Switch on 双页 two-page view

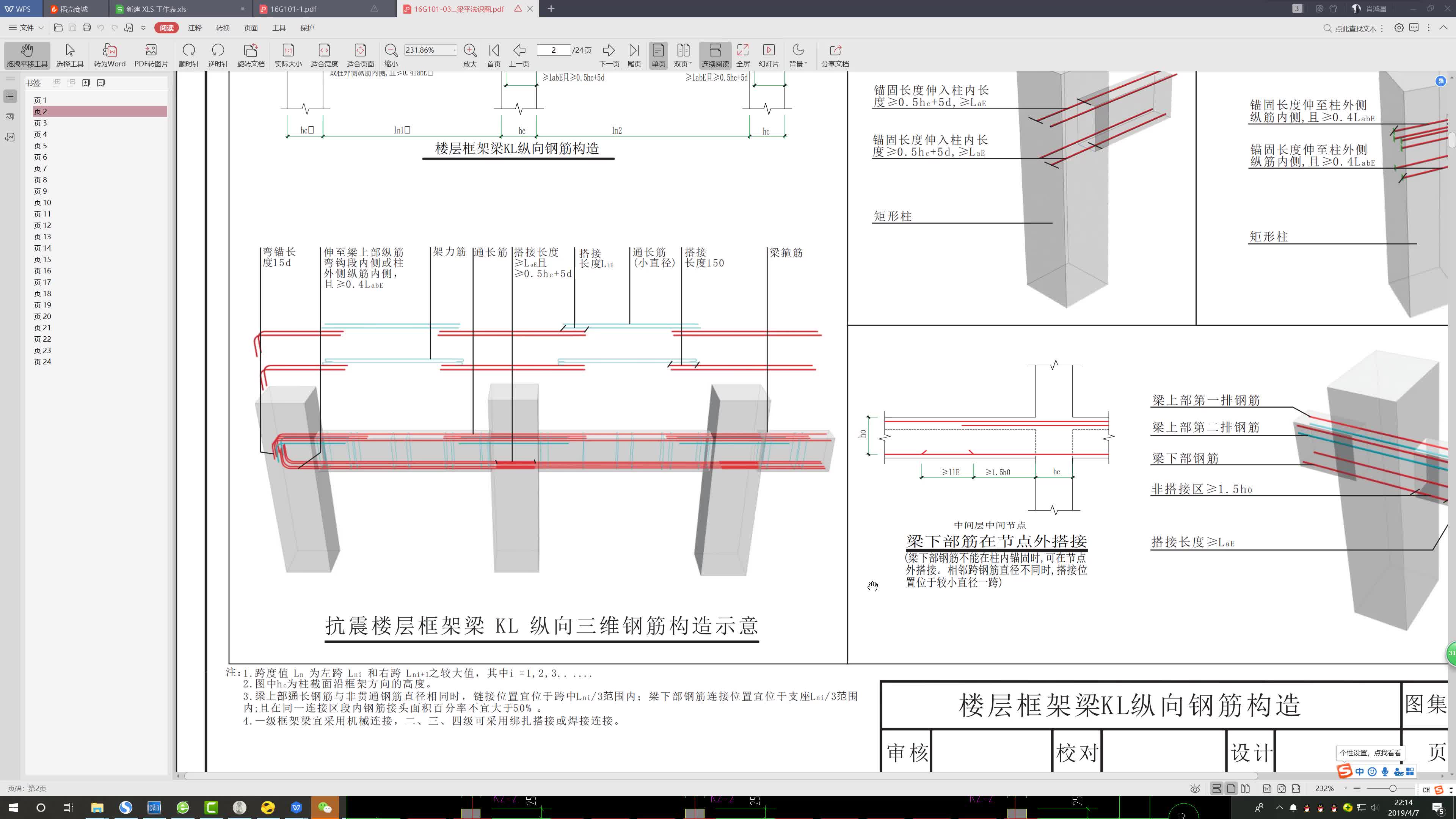[x=683, y=54]
